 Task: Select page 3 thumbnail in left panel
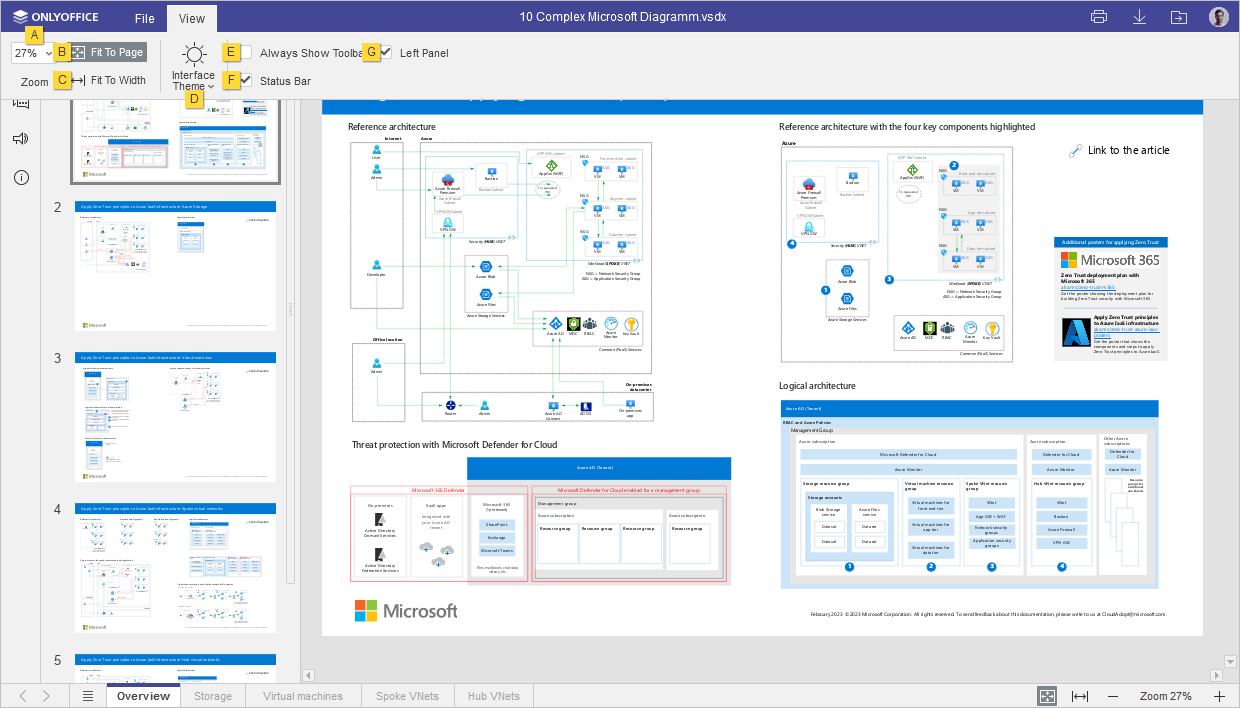tap(175, 416)
